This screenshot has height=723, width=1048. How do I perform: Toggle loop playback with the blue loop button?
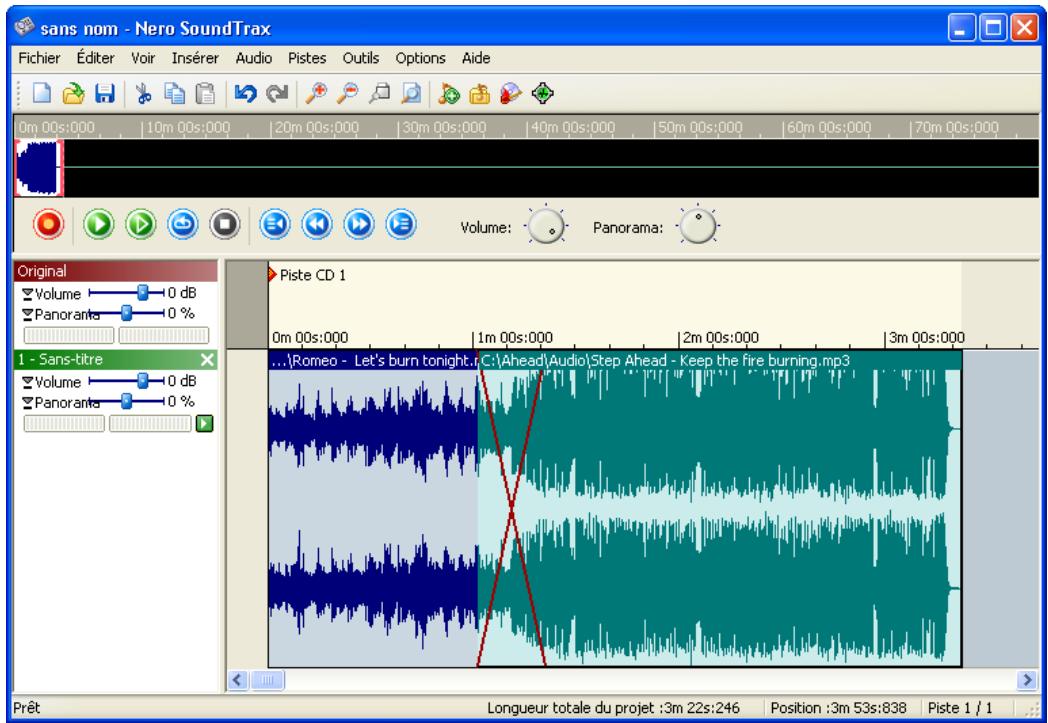click(182, 225)
